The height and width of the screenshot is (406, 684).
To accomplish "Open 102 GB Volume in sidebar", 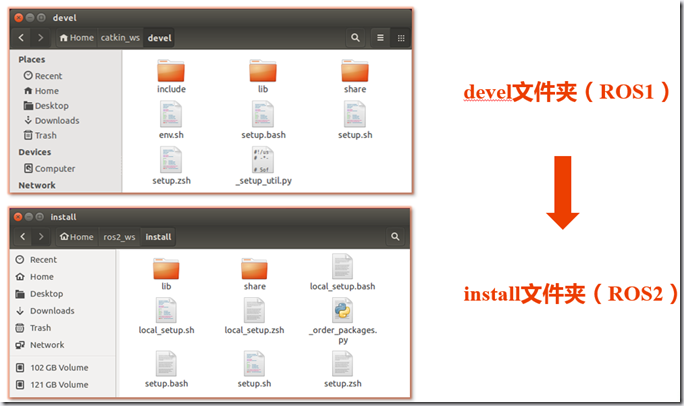I will point(52,368).
